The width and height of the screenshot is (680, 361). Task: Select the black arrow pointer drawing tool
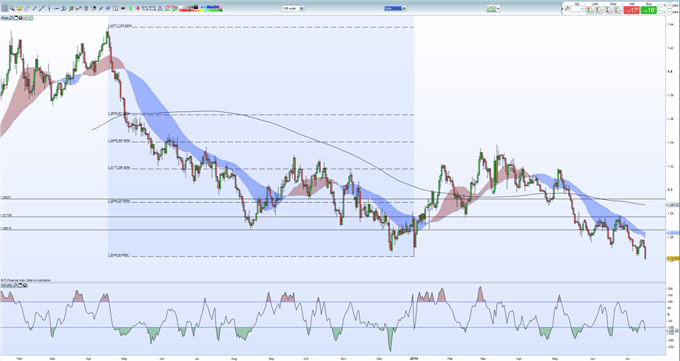(123, 8)
